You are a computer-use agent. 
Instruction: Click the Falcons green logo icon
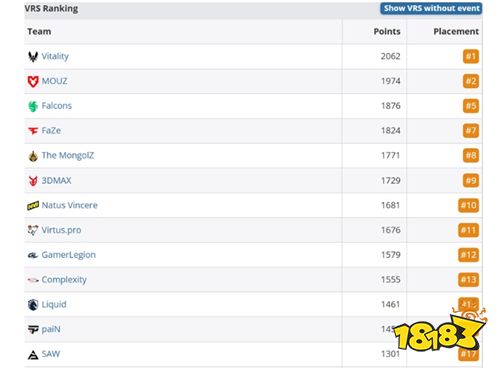(x=33, y=106)
